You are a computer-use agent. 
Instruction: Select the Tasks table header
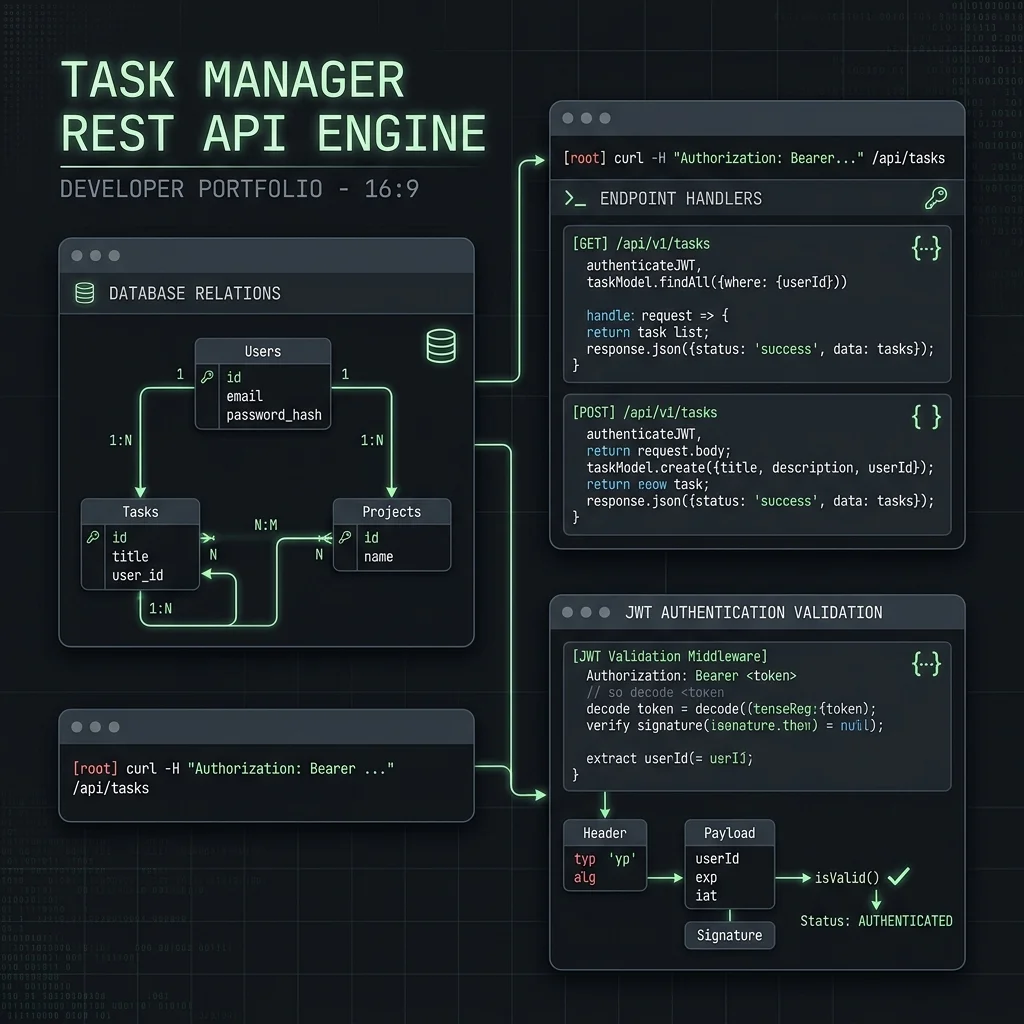click(140, 511)
